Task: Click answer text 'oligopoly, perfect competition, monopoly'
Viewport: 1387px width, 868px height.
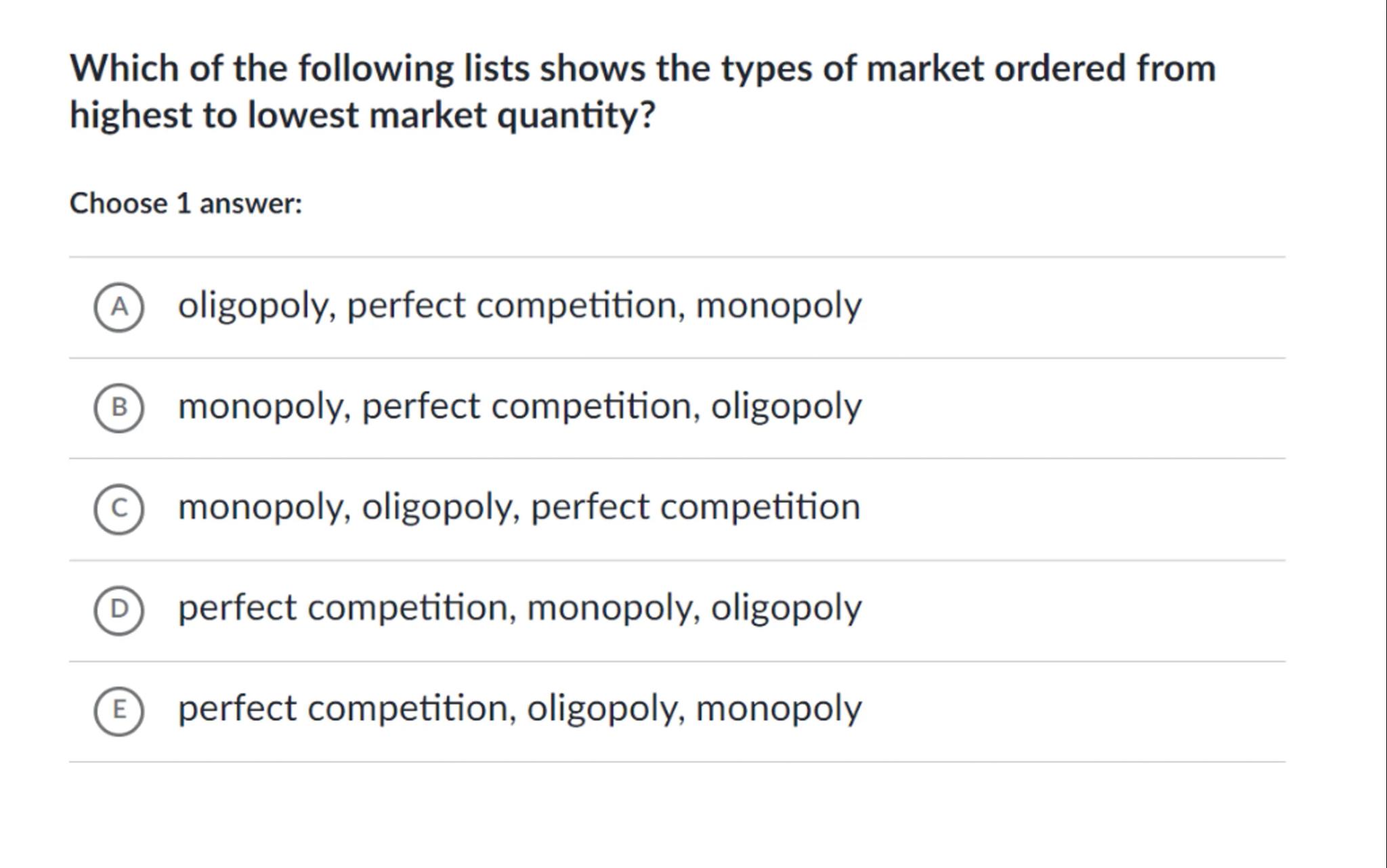Action: 519,306
